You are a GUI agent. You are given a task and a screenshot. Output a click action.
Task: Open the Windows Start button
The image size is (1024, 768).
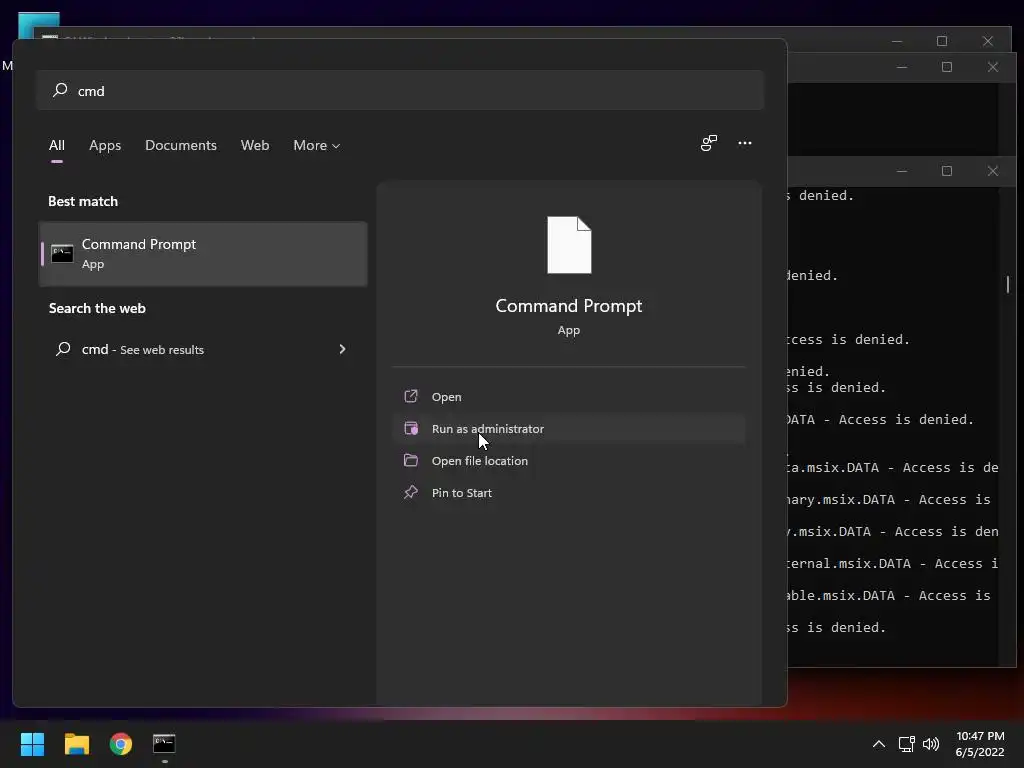click(32, 744)
